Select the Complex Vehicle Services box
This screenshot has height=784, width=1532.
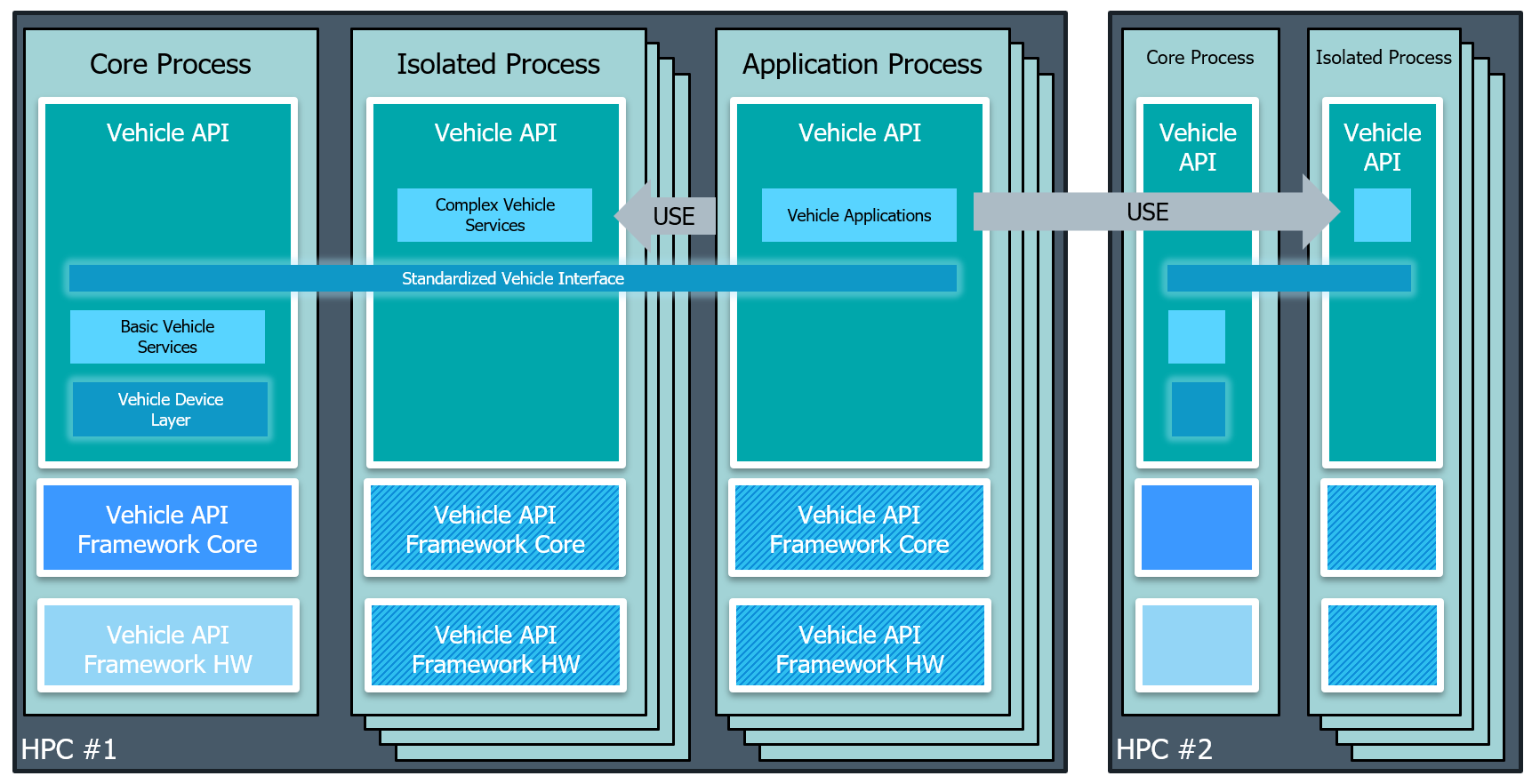494,215
